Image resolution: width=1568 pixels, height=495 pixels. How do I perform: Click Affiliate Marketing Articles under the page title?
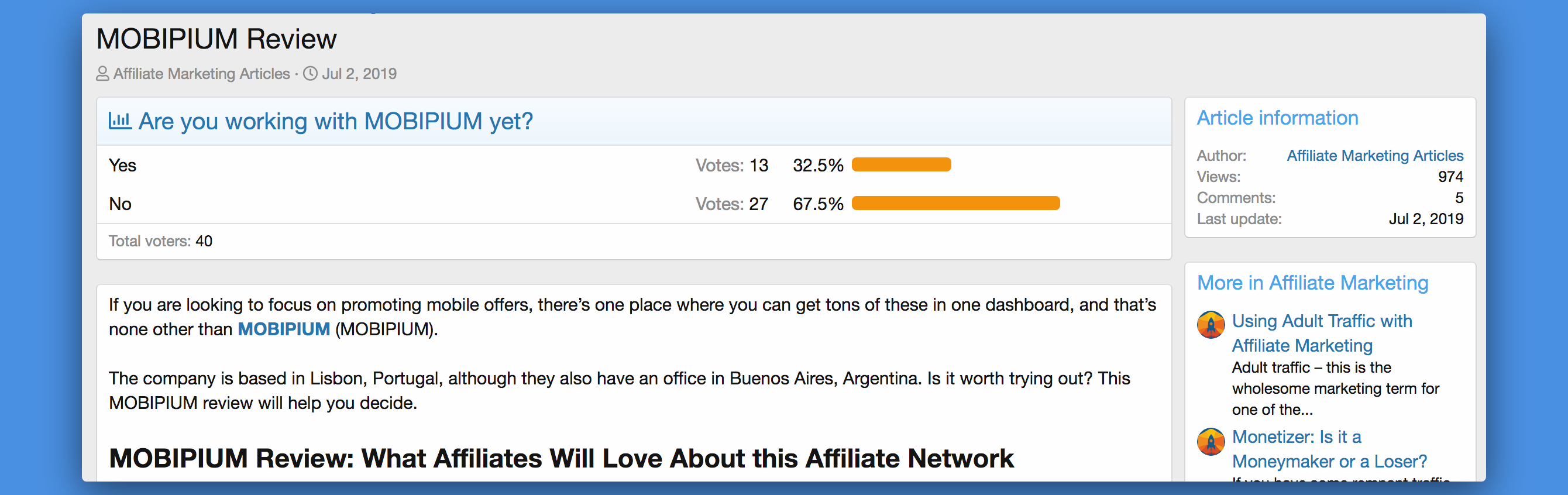(x=201, y=74)
